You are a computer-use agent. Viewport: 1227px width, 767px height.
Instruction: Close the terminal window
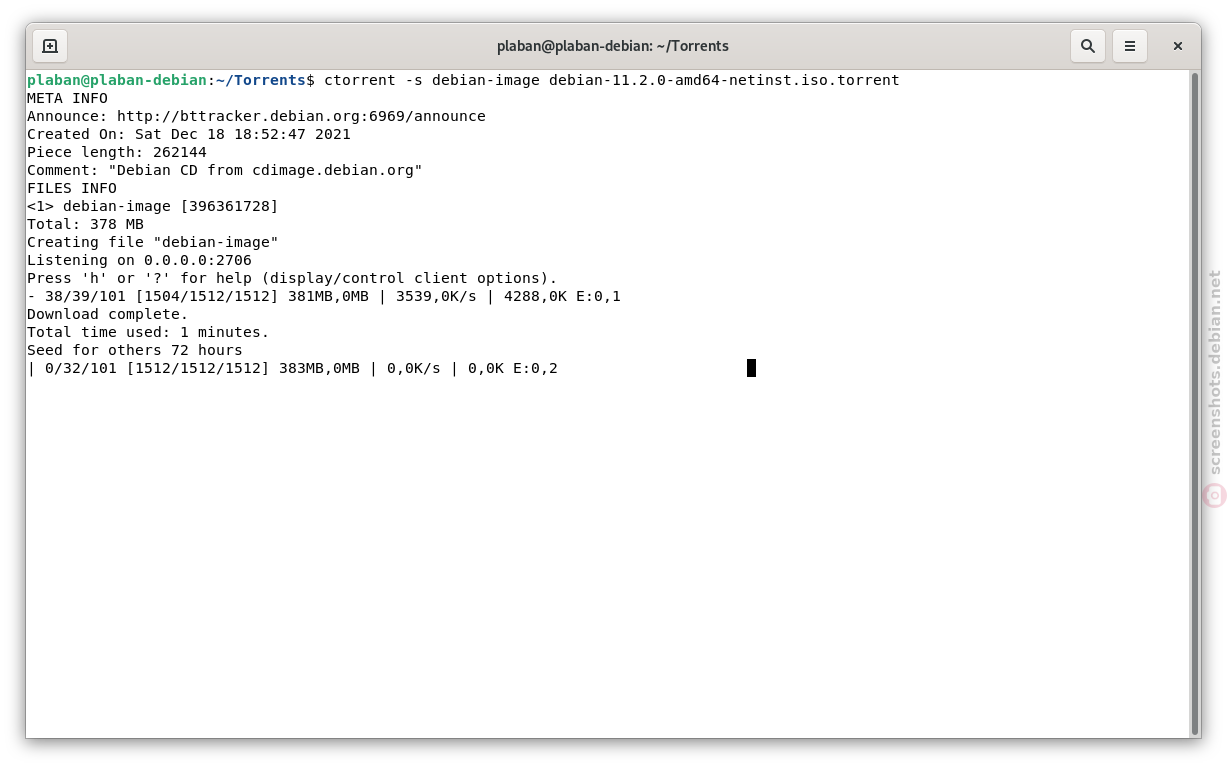pos(1178,46)
